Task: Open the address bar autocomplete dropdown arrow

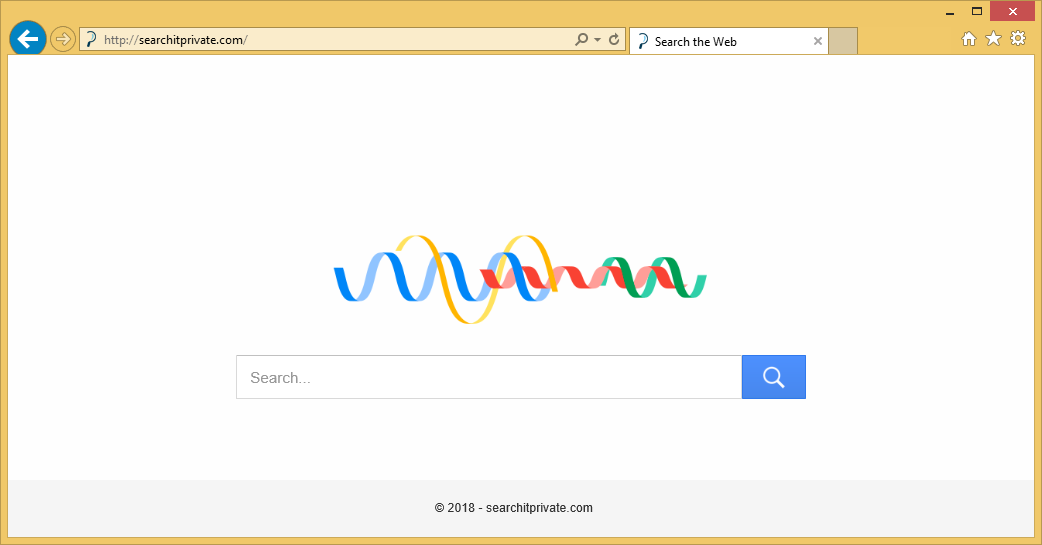Action: [597, 40]
